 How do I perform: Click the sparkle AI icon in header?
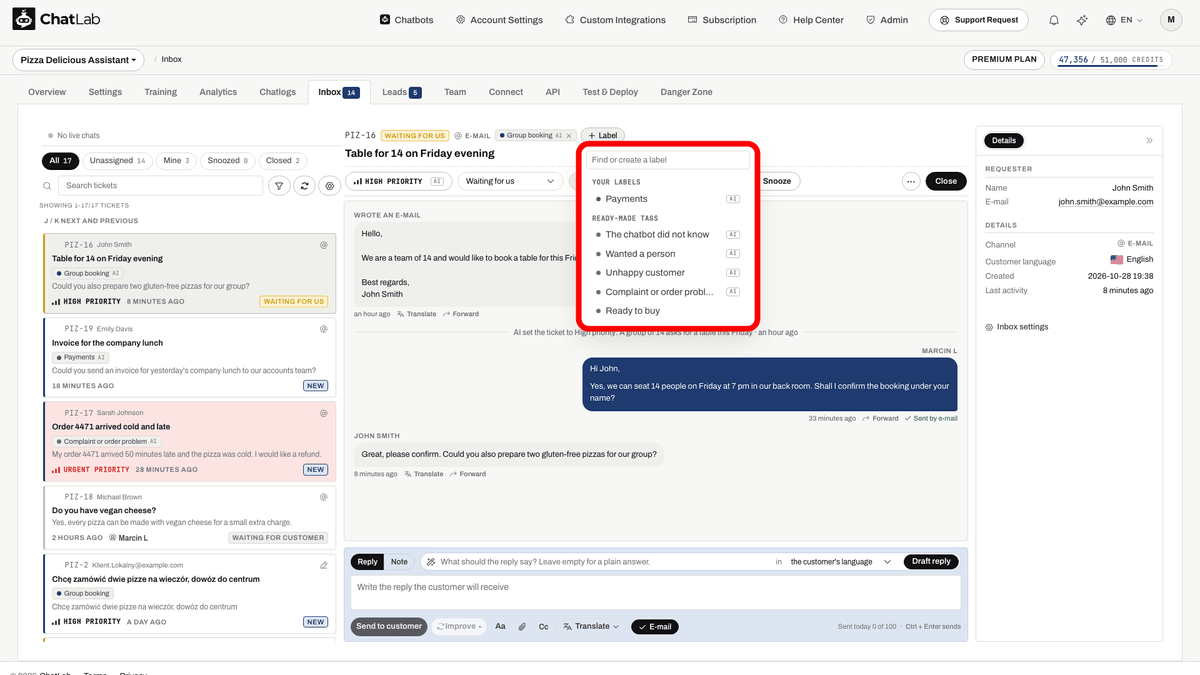pos(1082,20)
